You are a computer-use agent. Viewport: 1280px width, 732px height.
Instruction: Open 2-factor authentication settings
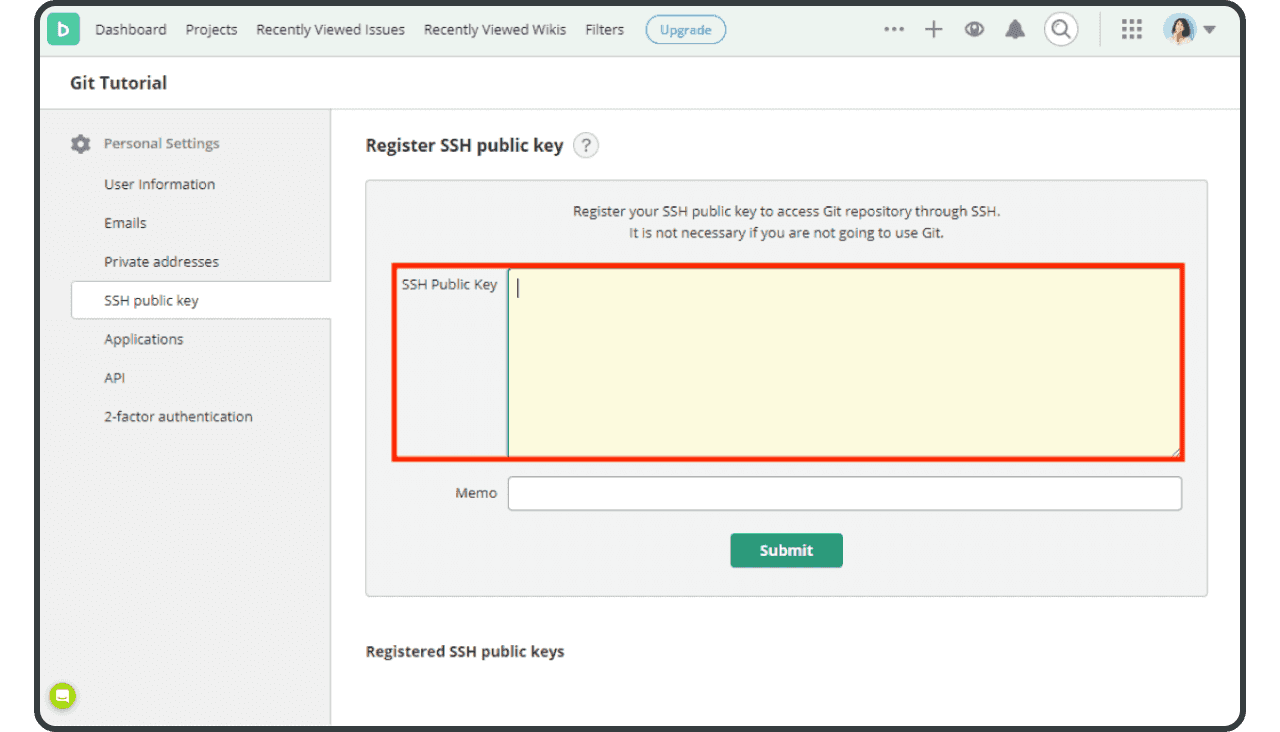tap(178, 416)
